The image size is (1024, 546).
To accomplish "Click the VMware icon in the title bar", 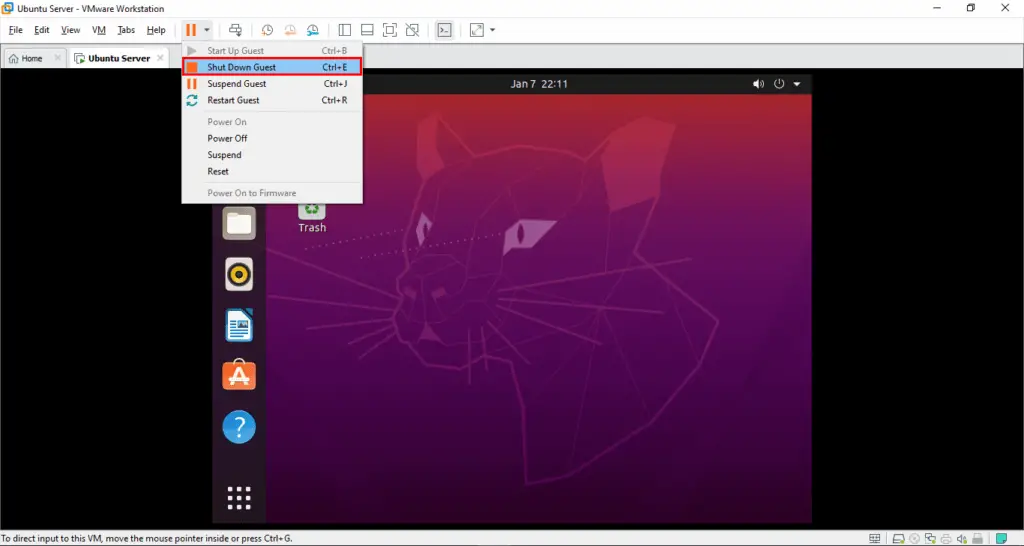I will point(8,8).
